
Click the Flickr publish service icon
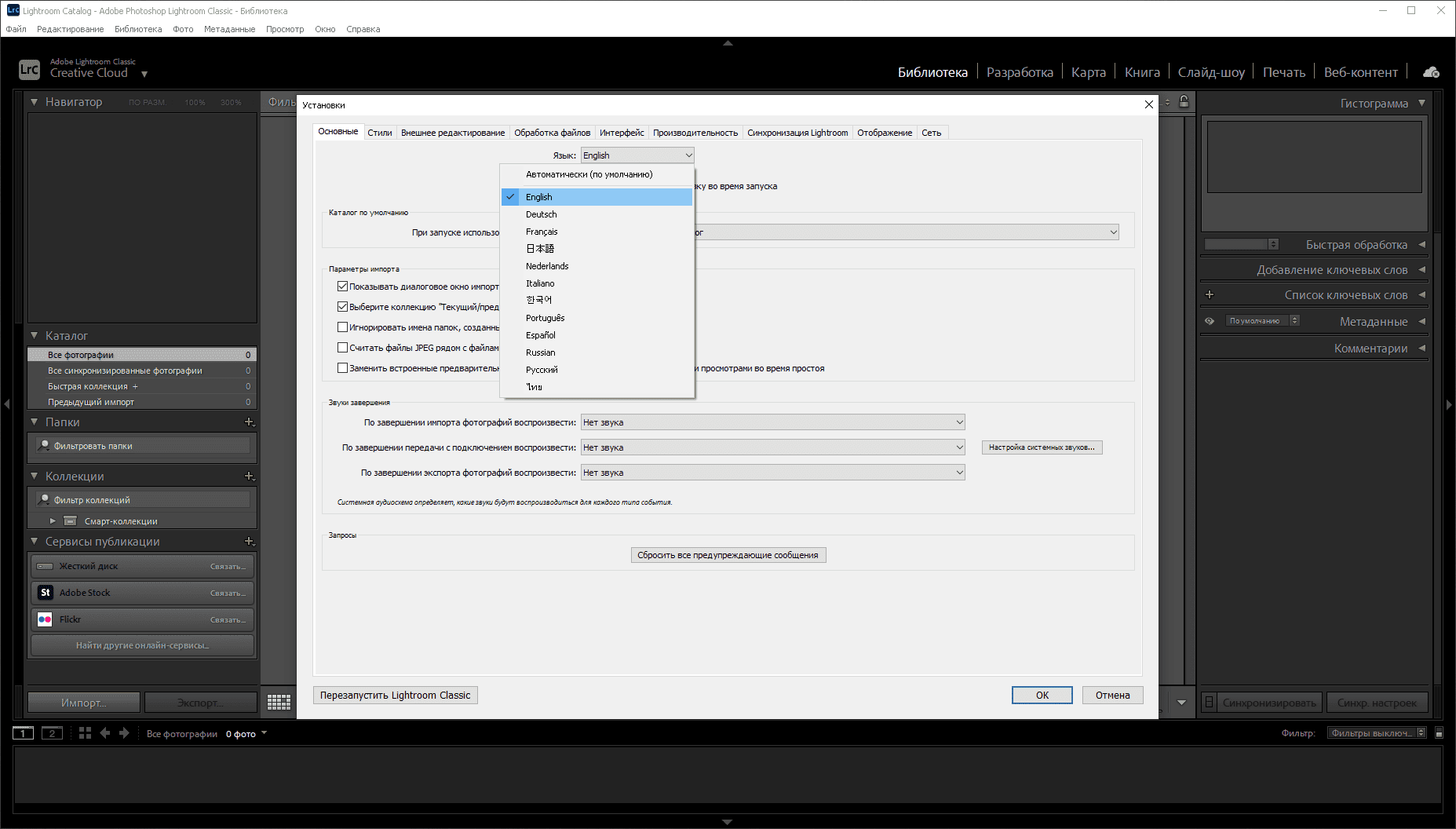[x=45, y=619]
